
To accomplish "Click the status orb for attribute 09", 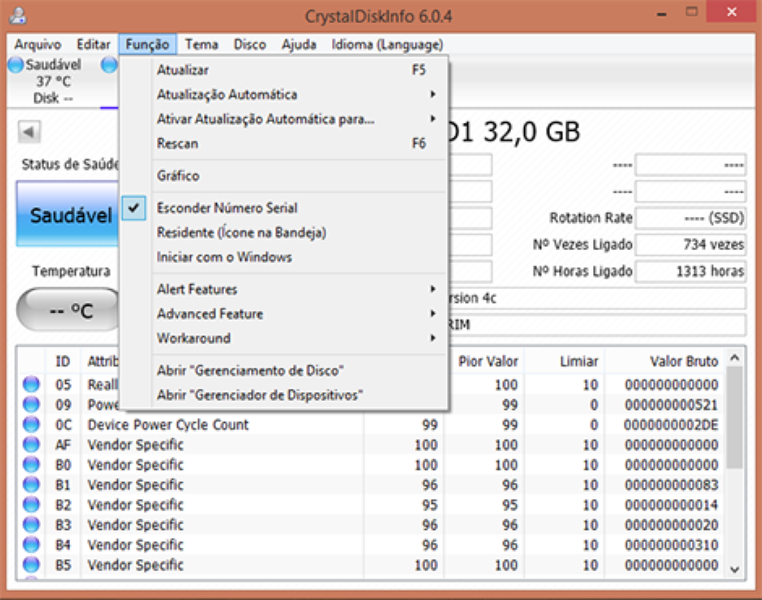I will pyautogui.click(x=31, y=404).
